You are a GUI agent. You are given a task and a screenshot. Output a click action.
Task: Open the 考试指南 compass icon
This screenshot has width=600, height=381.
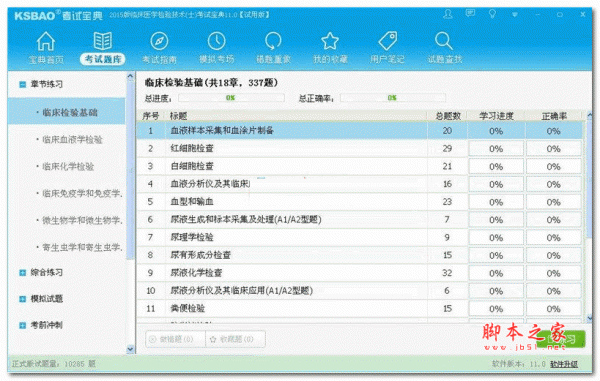pyautogui.click(x=159, y=41)
